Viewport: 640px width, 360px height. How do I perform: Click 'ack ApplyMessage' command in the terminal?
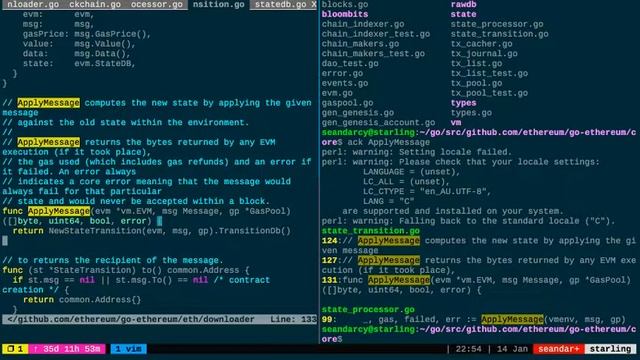(389, 142)
